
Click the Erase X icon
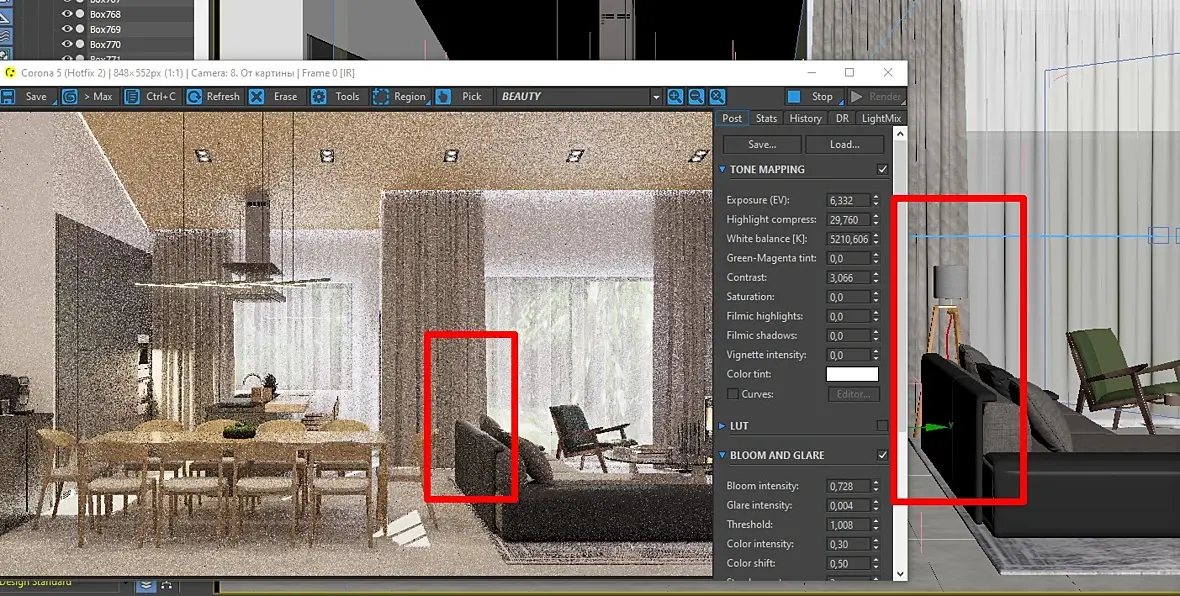pyautogui.click(x=257, y=96)
